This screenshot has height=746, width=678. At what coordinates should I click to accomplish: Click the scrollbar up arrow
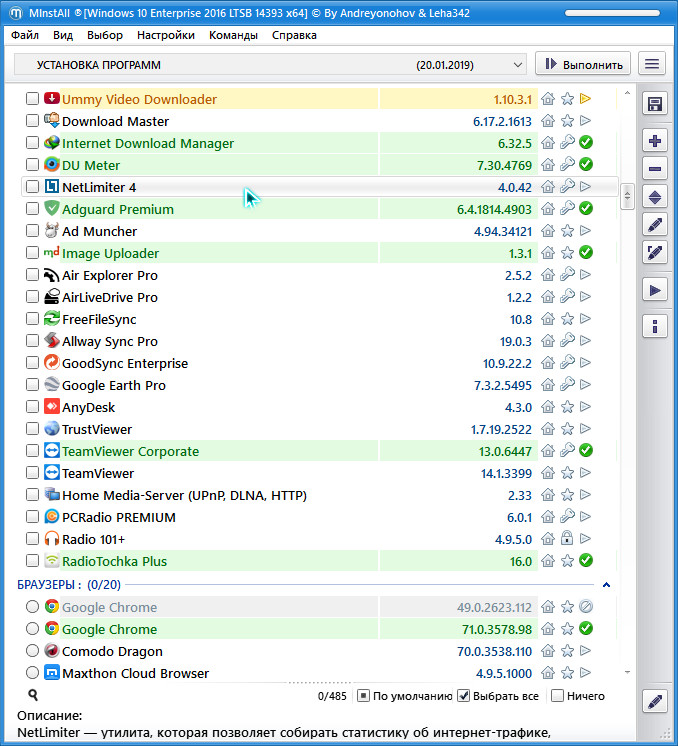click(628, 93)
